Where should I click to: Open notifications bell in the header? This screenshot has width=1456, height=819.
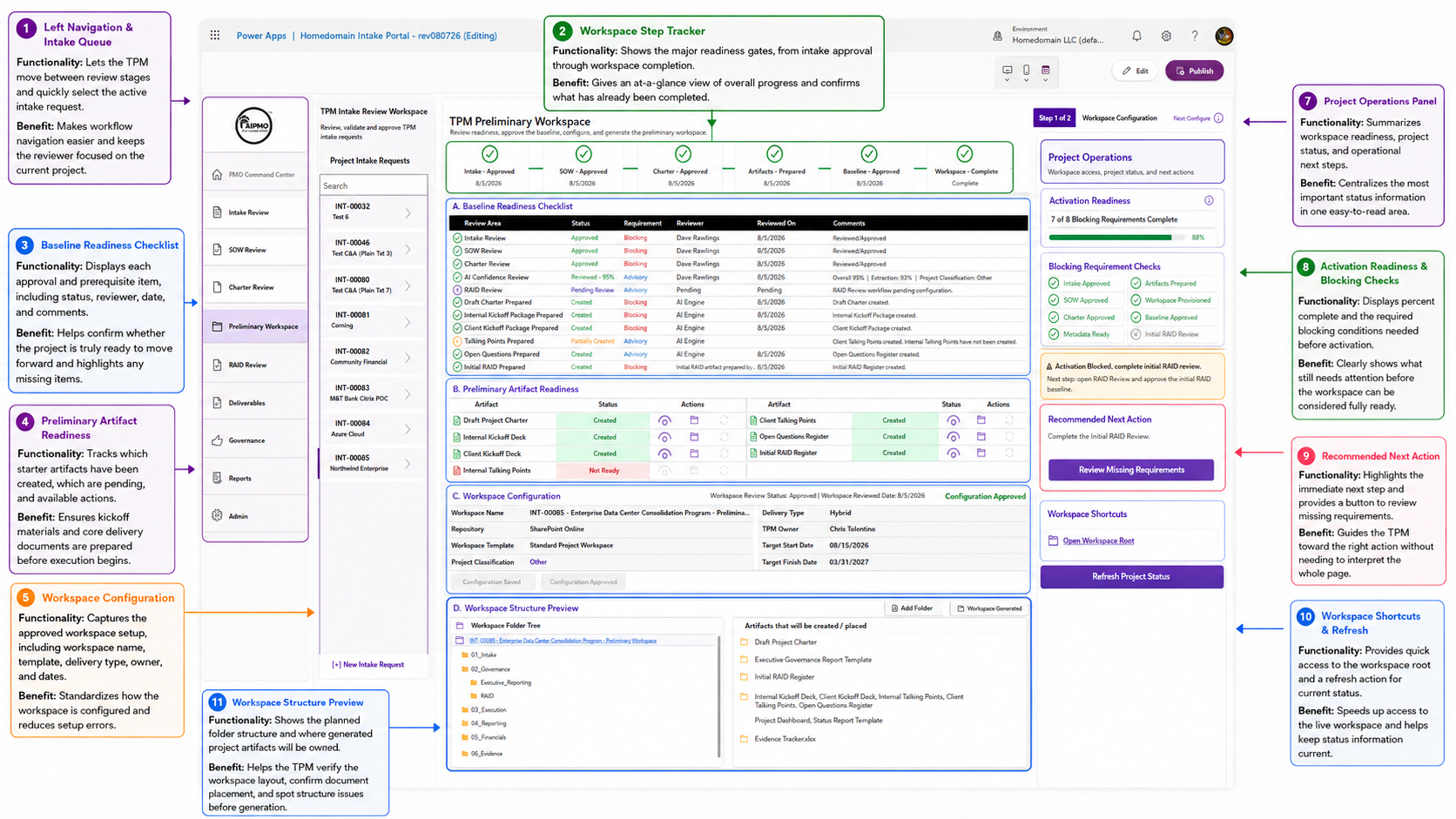[1136, 36]
